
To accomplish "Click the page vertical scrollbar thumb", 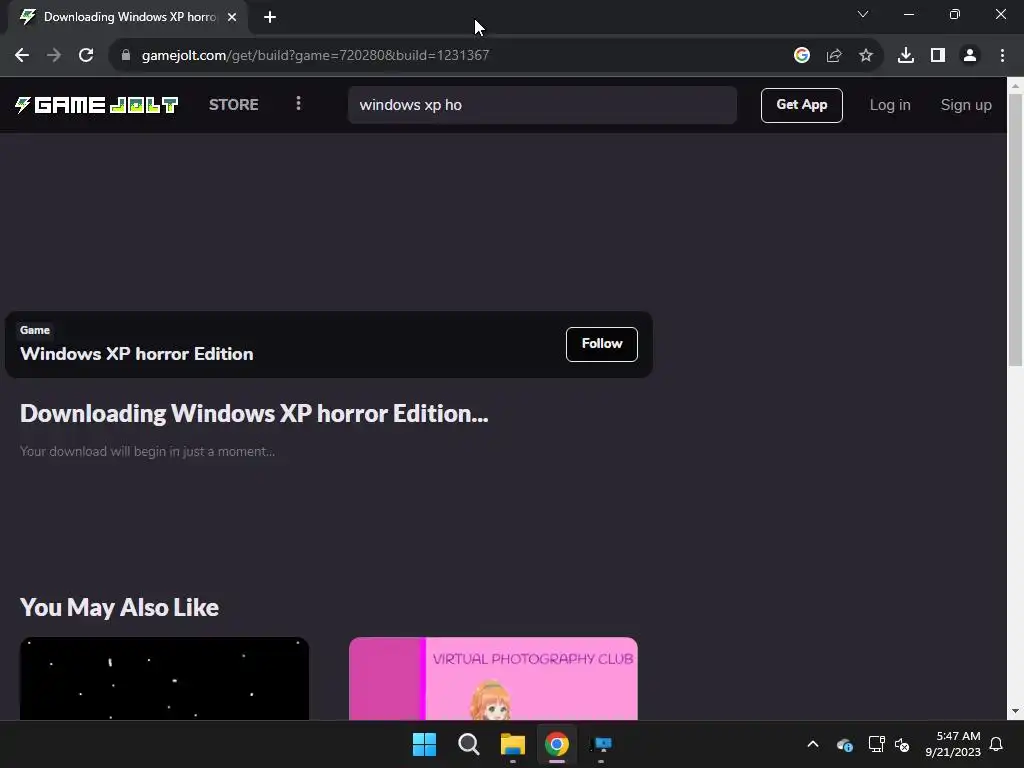I will coord(1015,230).
